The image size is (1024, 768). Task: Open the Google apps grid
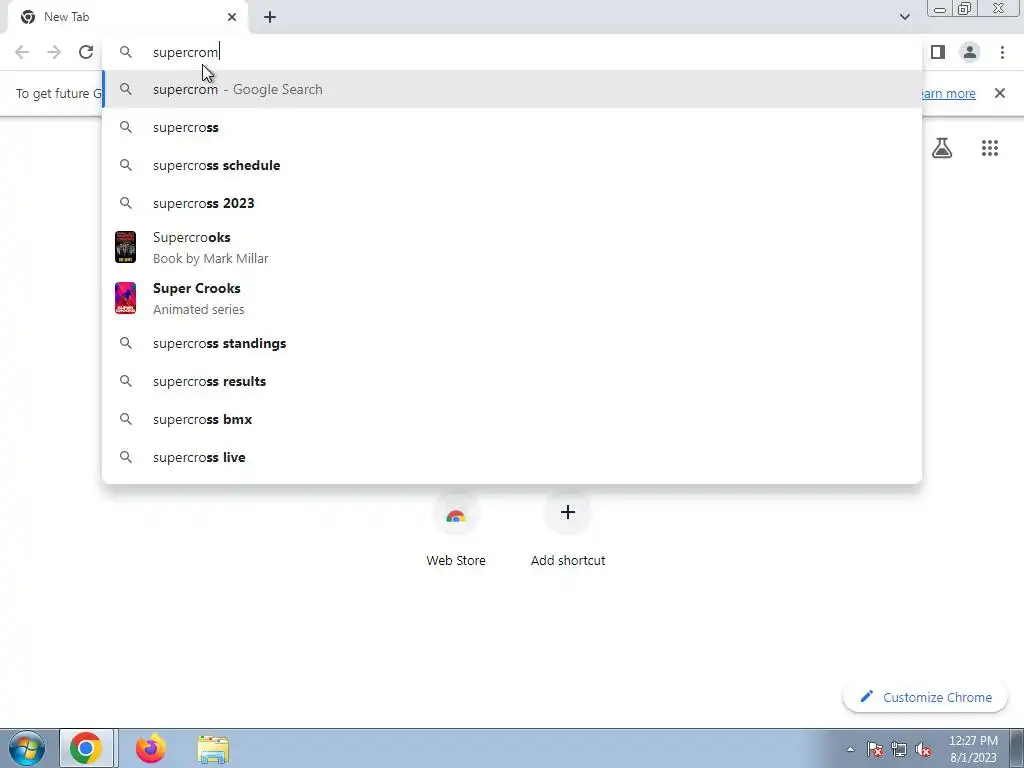(990, 148)
